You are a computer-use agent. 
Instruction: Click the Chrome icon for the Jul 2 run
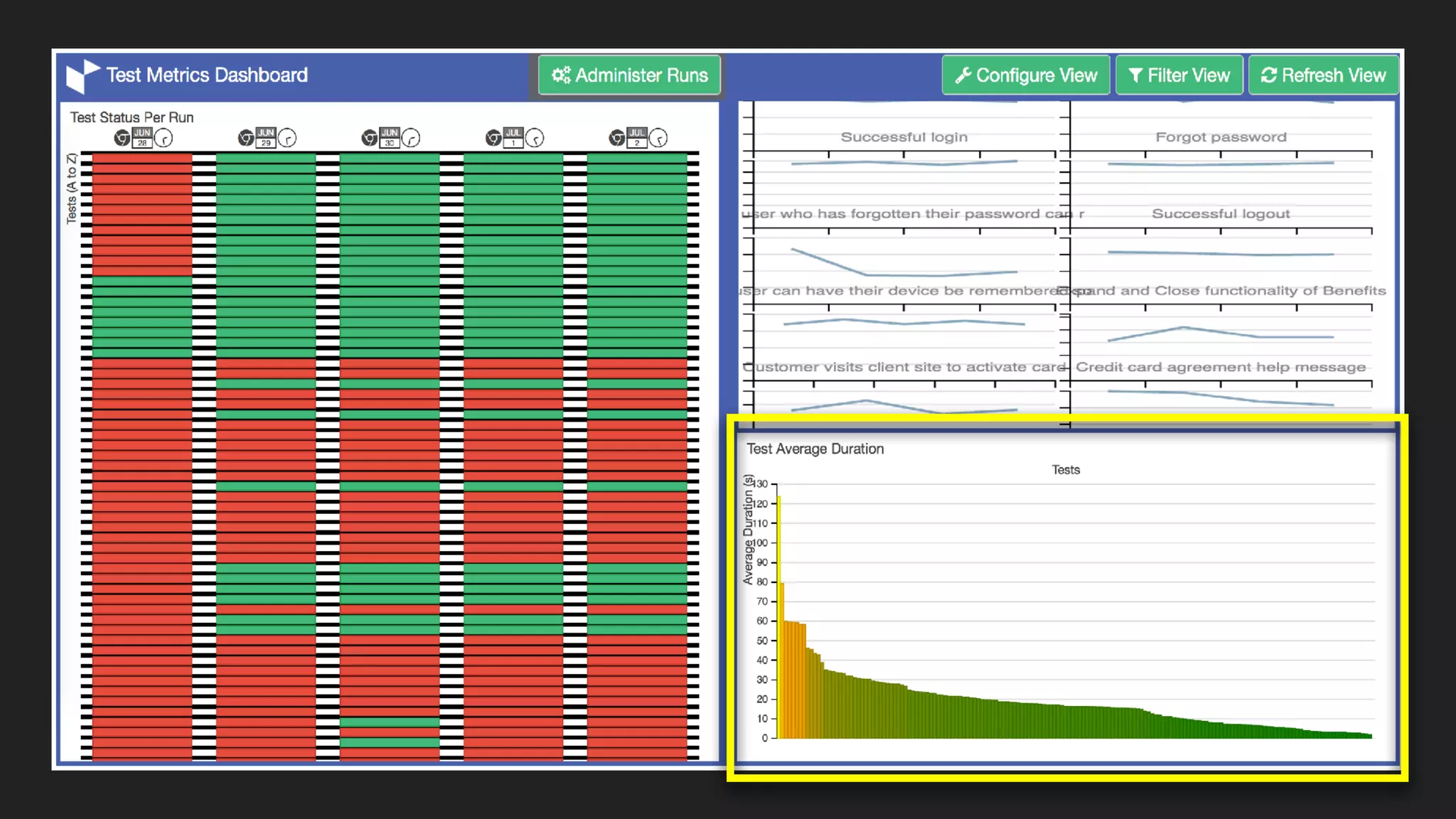click(617, 138)
